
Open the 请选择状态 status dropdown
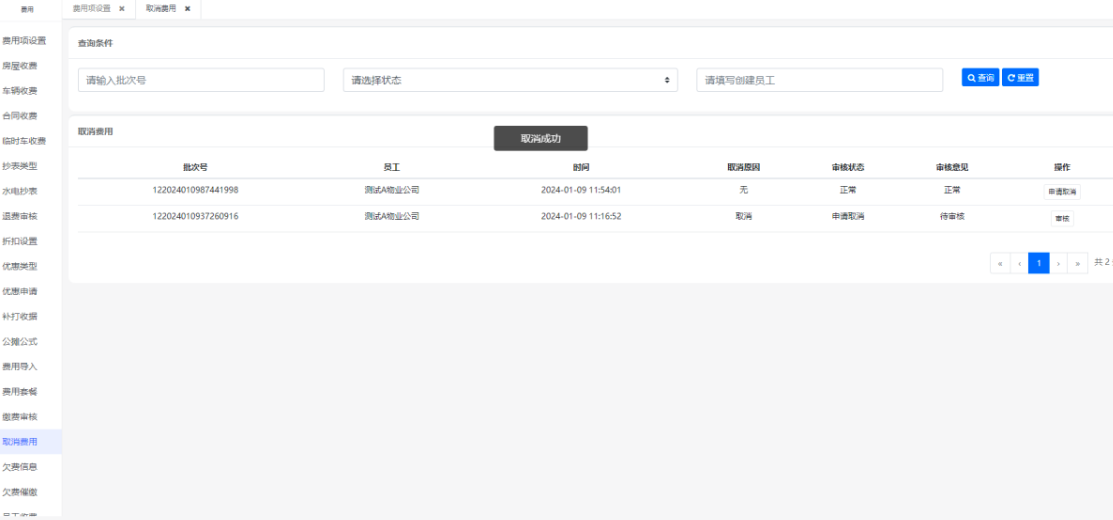tap(510, 80)
